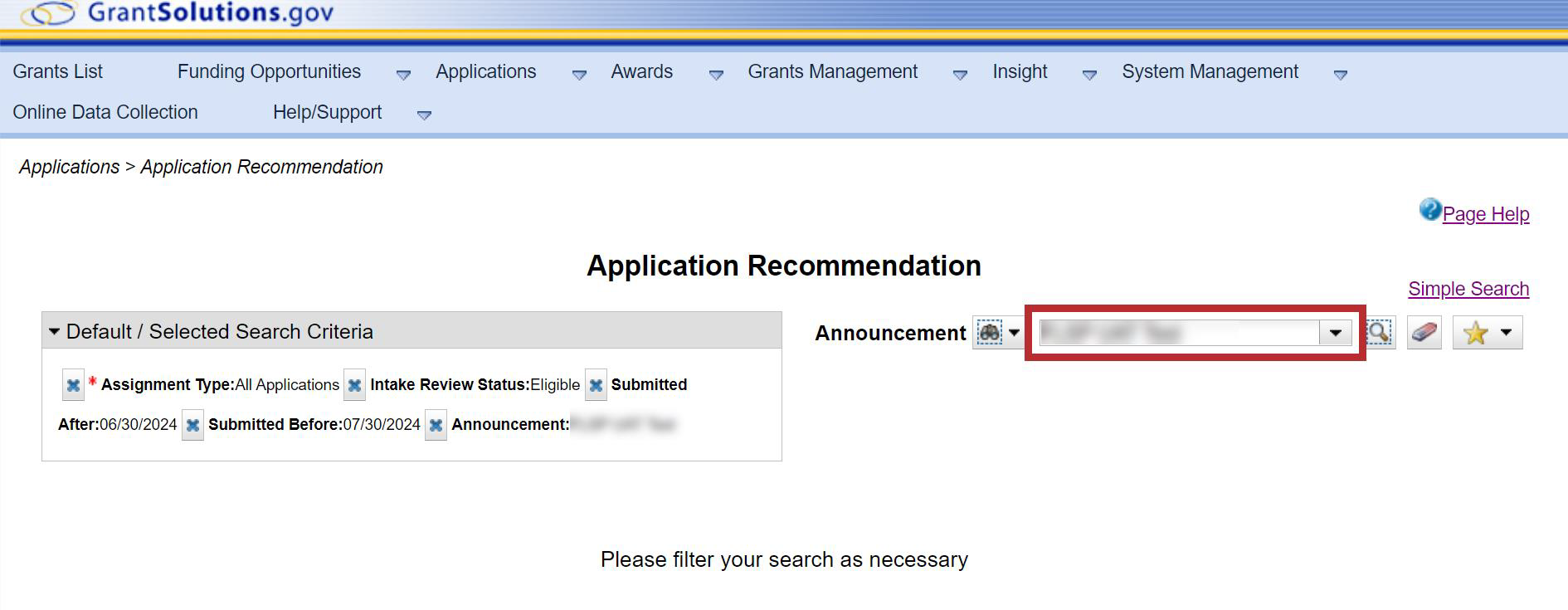
Task: Open the Announcement combo box dropdown arrow
Action: pyautogui.click(x=1335, y=333)
